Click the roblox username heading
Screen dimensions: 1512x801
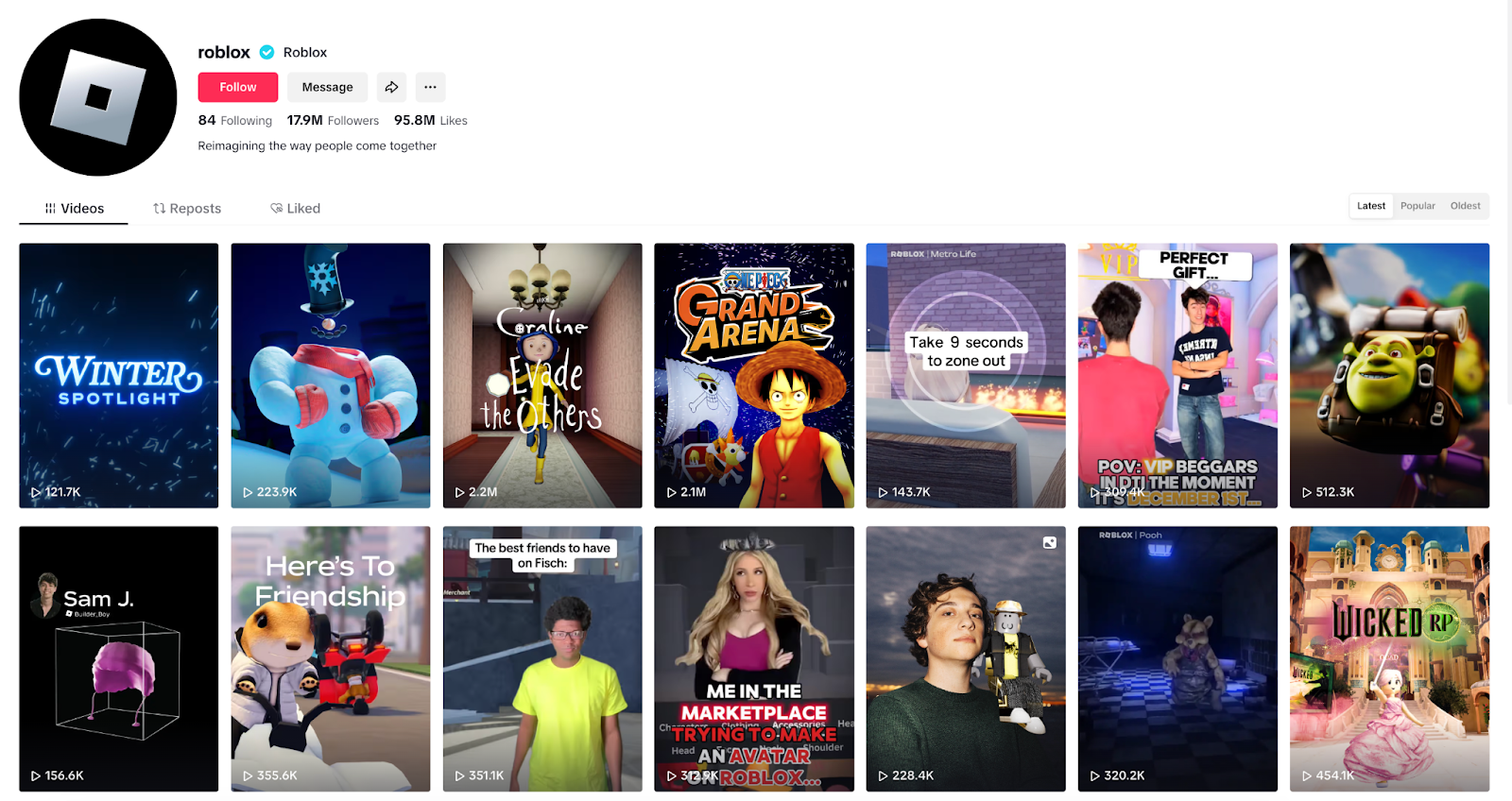(224, 52)
